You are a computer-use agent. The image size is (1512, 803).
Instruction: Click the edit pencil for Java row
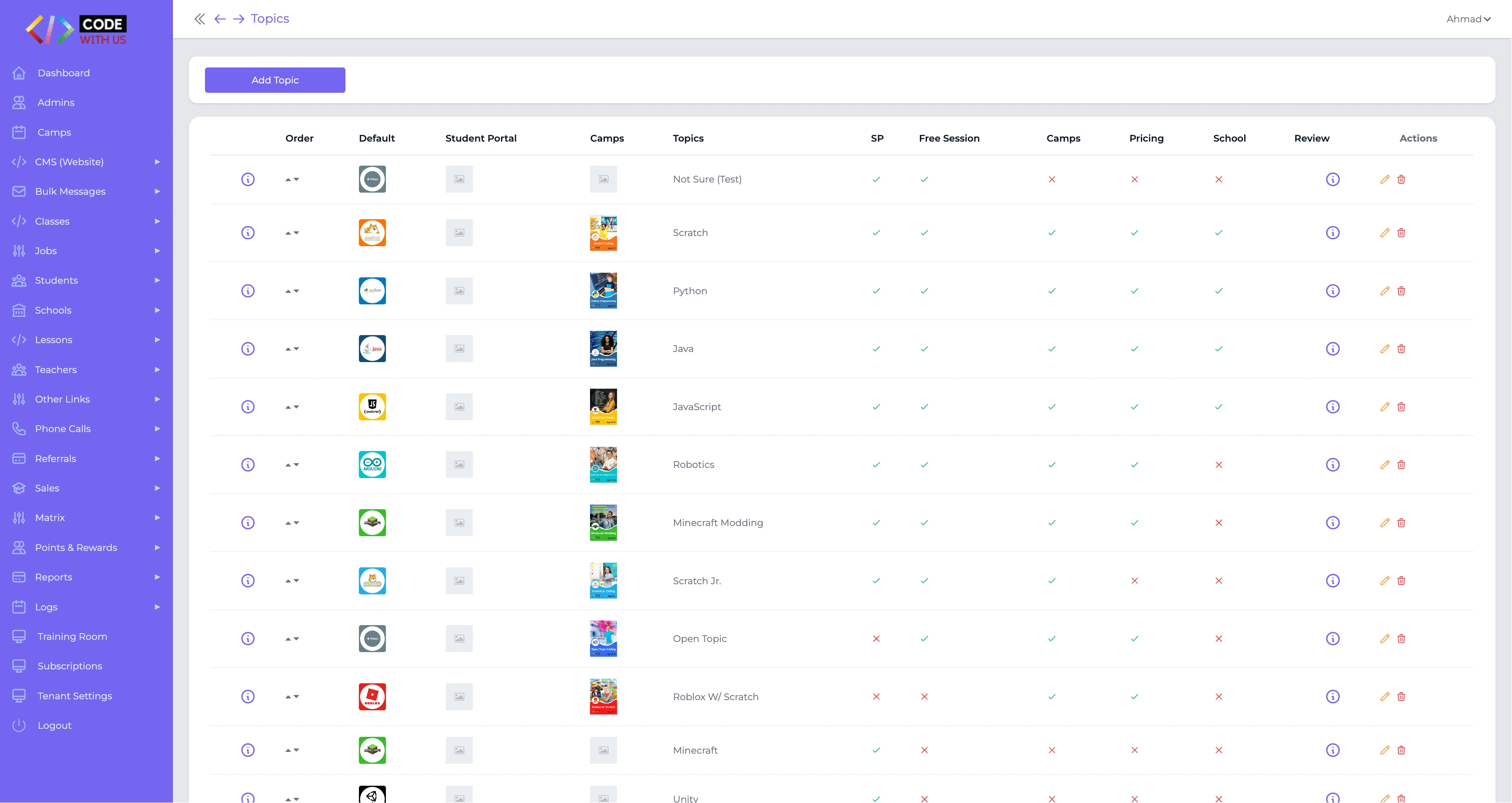(x=1385, y=349)
